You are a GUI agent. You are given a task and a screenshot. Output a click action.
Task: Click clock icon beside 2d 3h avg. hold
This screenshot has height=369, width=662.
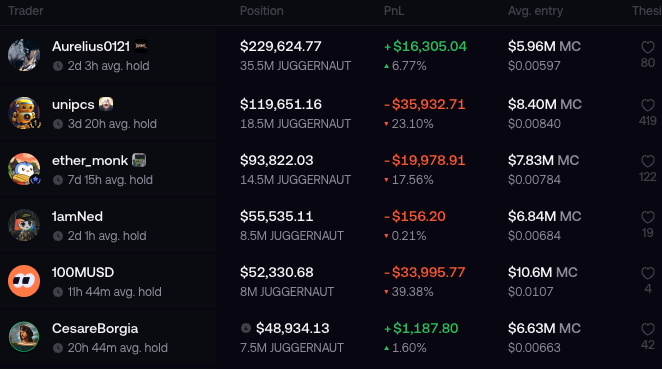[58, 66]
